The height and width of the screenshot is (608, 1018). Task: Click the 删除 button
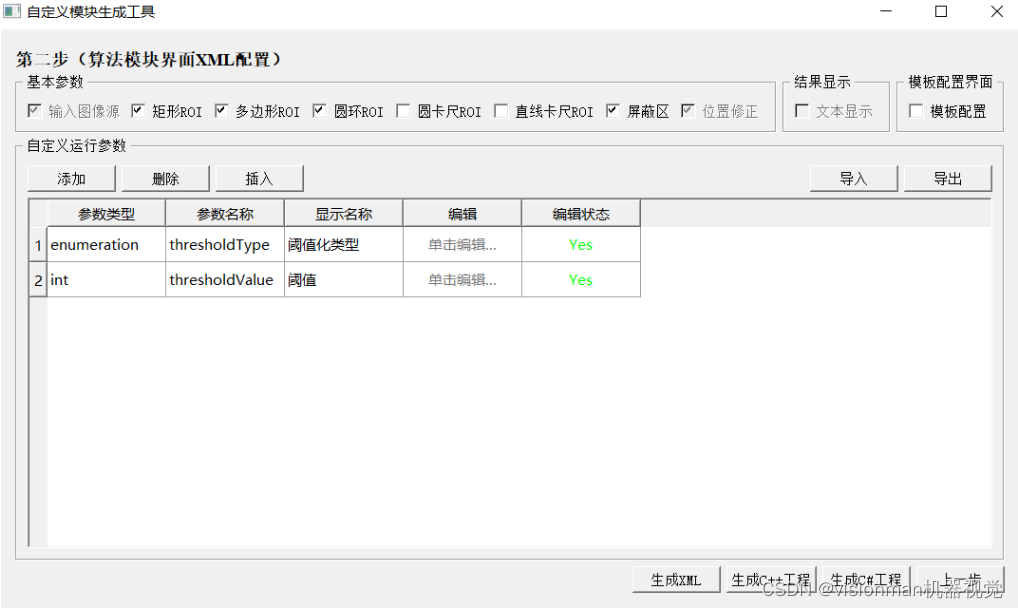[x=164, y=177]
